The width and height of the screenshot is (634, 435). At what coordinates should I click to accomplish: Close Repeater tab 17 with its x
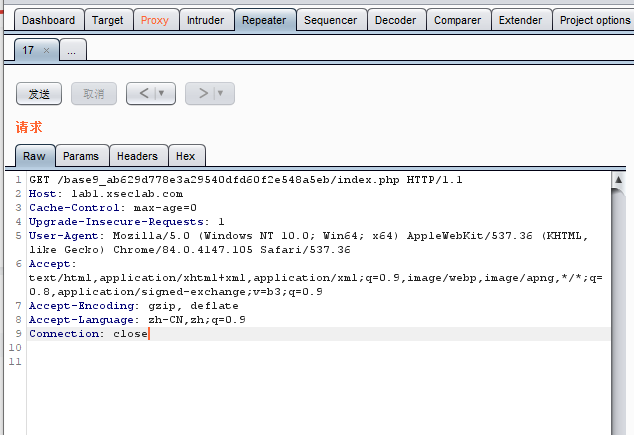[x=46, y=51]
